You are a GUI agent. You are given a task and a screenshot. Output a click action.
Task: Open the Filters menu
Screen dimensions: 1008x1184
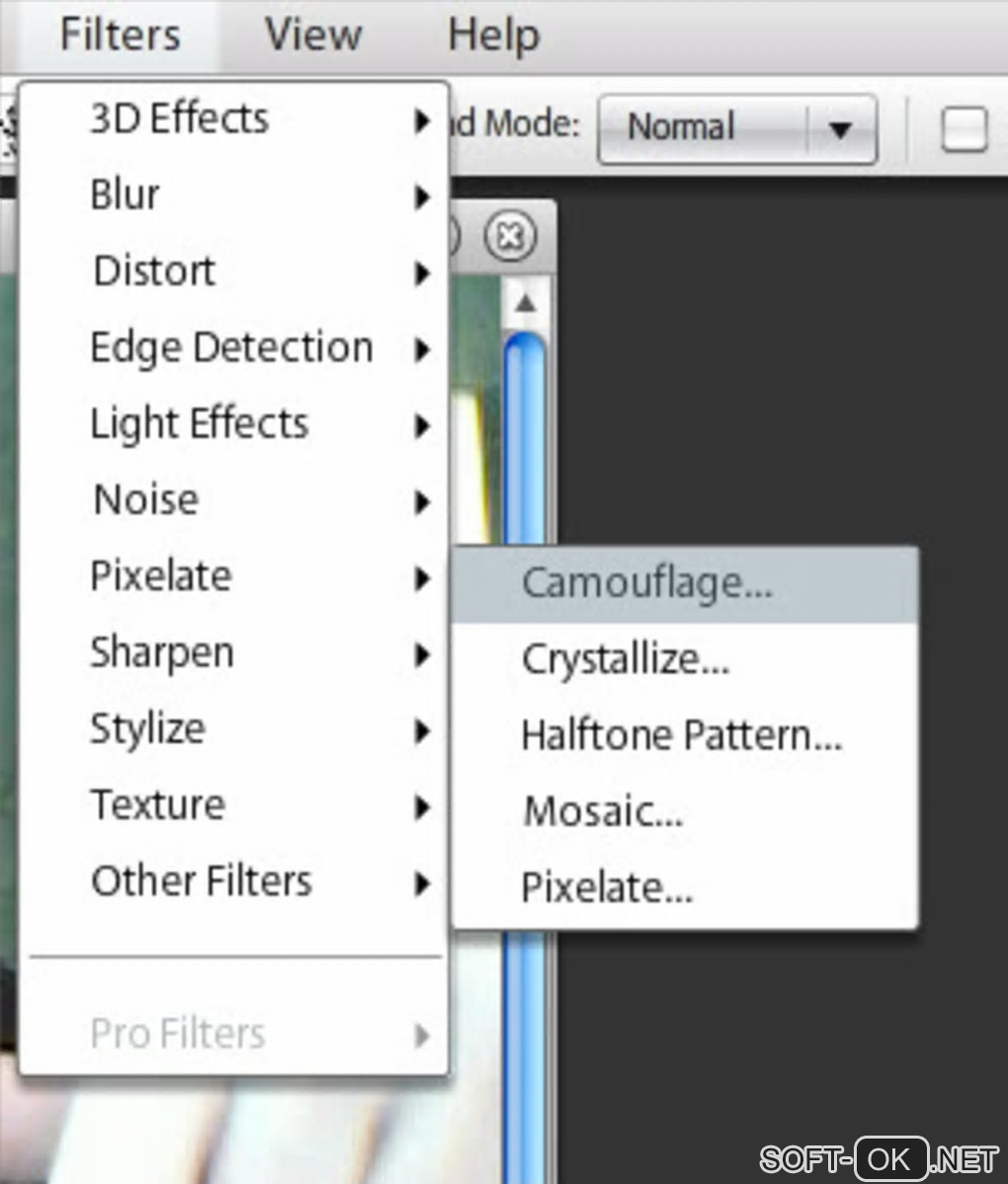(120, 36)
